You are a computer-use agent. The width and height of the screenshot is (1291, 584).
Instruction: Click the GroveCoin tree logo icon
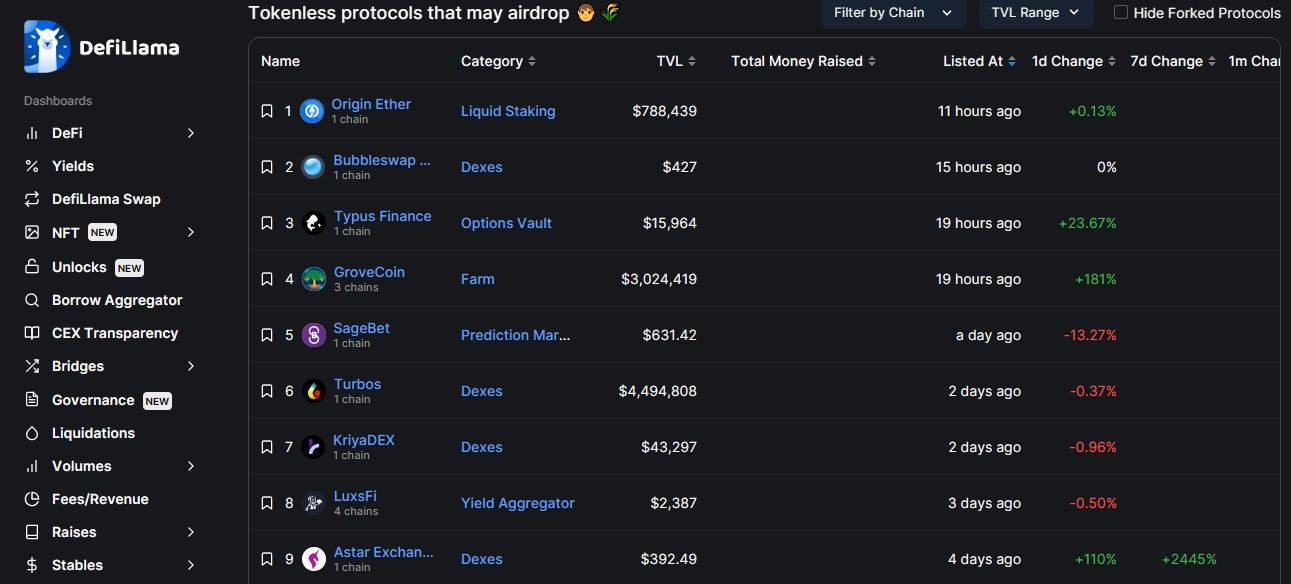[x=314, y=279]
